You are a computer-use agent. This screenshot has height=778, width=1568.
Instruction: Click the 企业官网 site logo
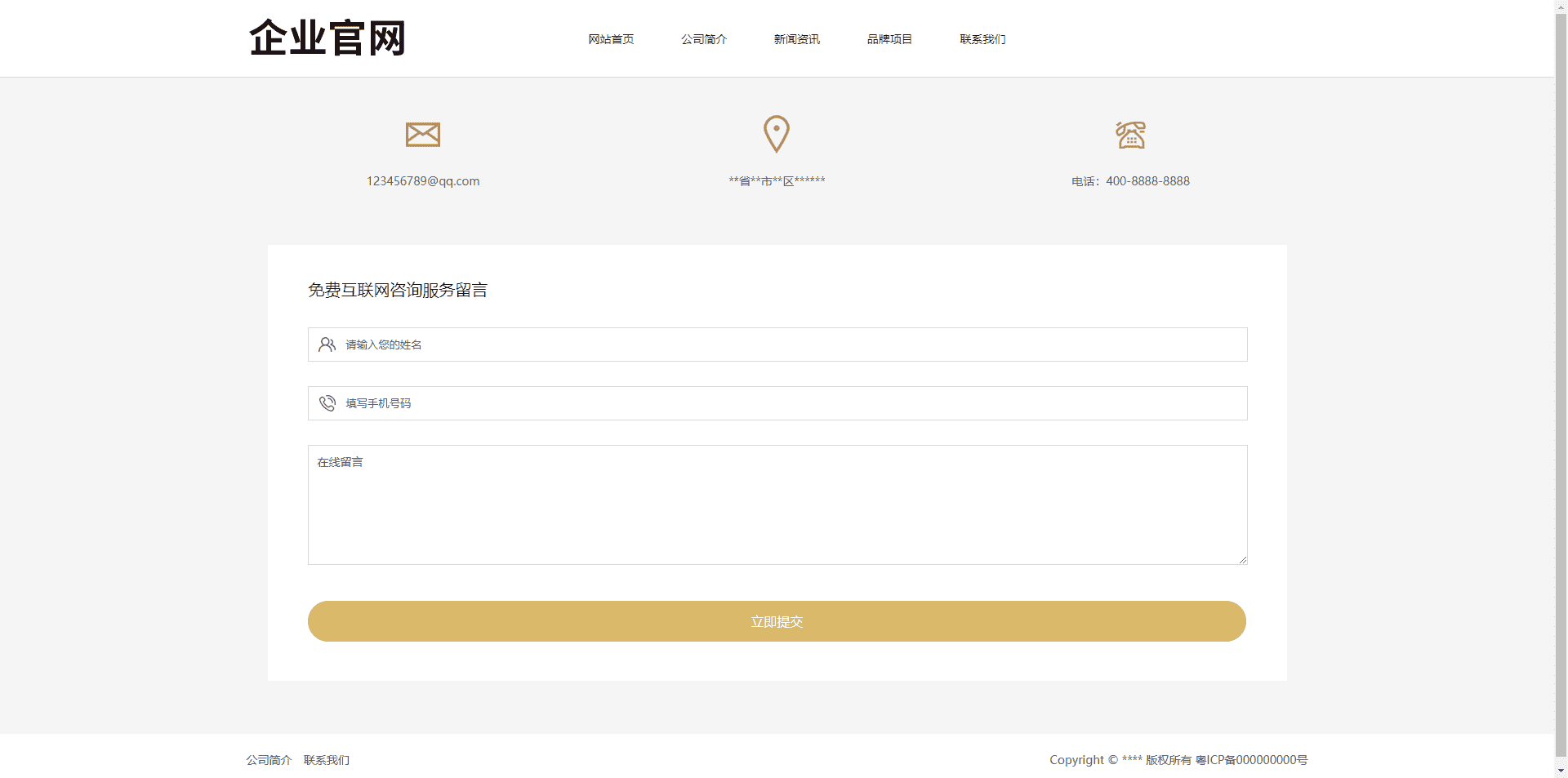coord(327,38)
